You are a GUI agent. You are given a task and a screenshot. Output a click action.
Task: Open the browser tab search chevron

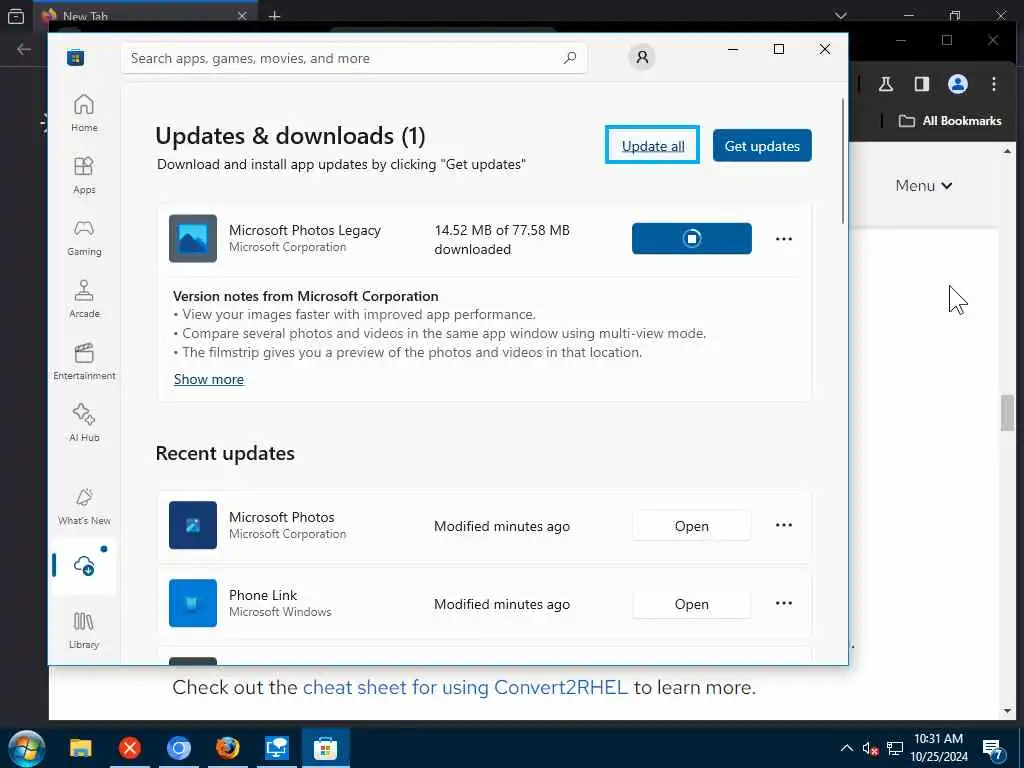840,16
